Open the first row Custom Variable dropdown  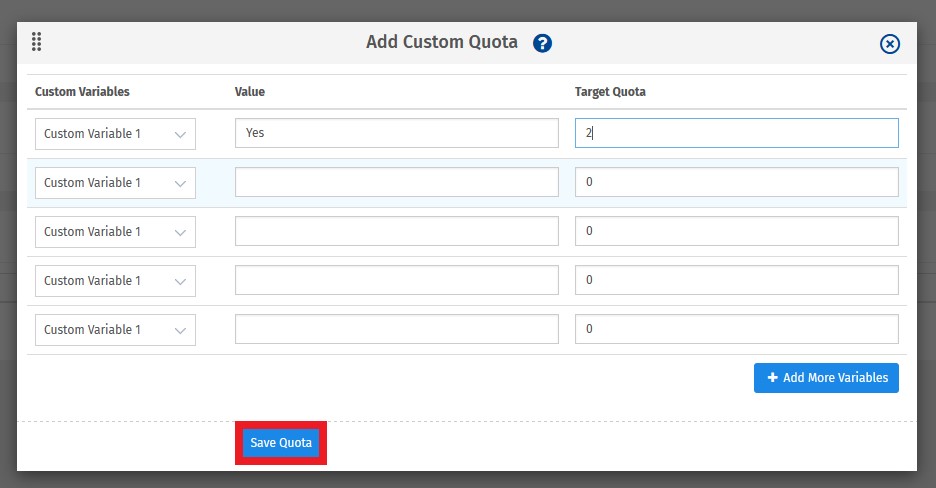pyautogui.click(x=115, y=134)
